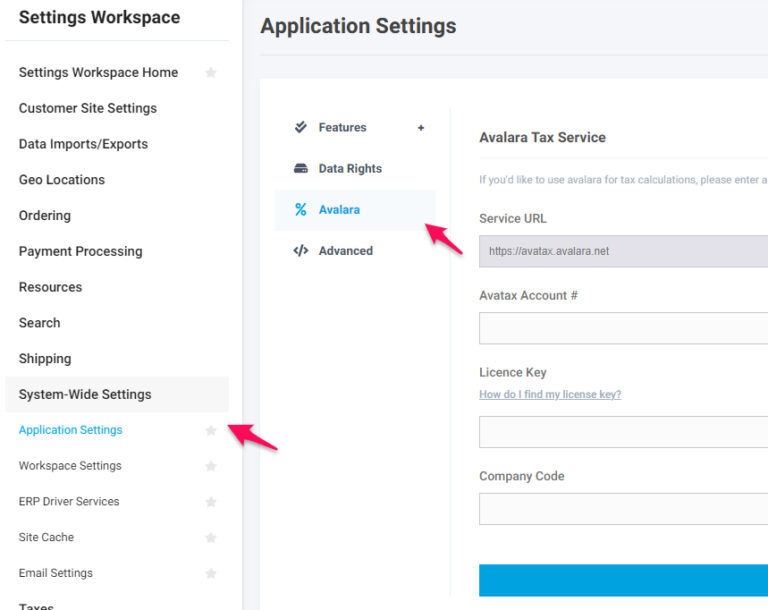The image size is (768, 610).
Task: Click the Application Settings page title
Action: 358,26
